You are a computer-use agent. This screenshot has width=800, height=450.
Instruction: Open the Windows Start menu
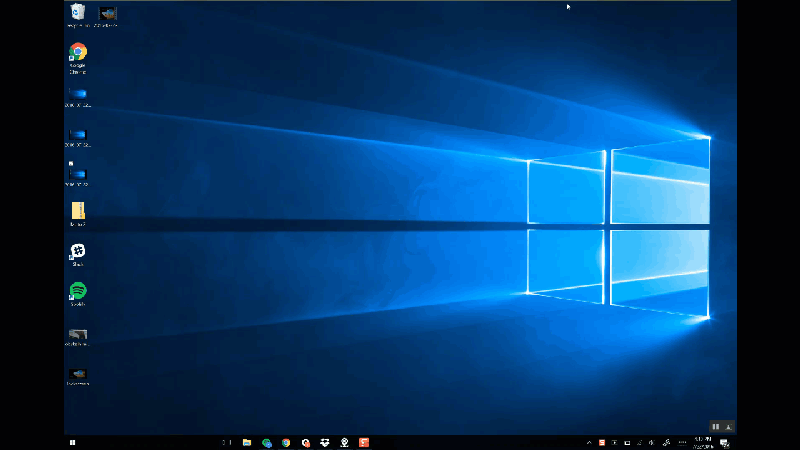pos(72,442)
